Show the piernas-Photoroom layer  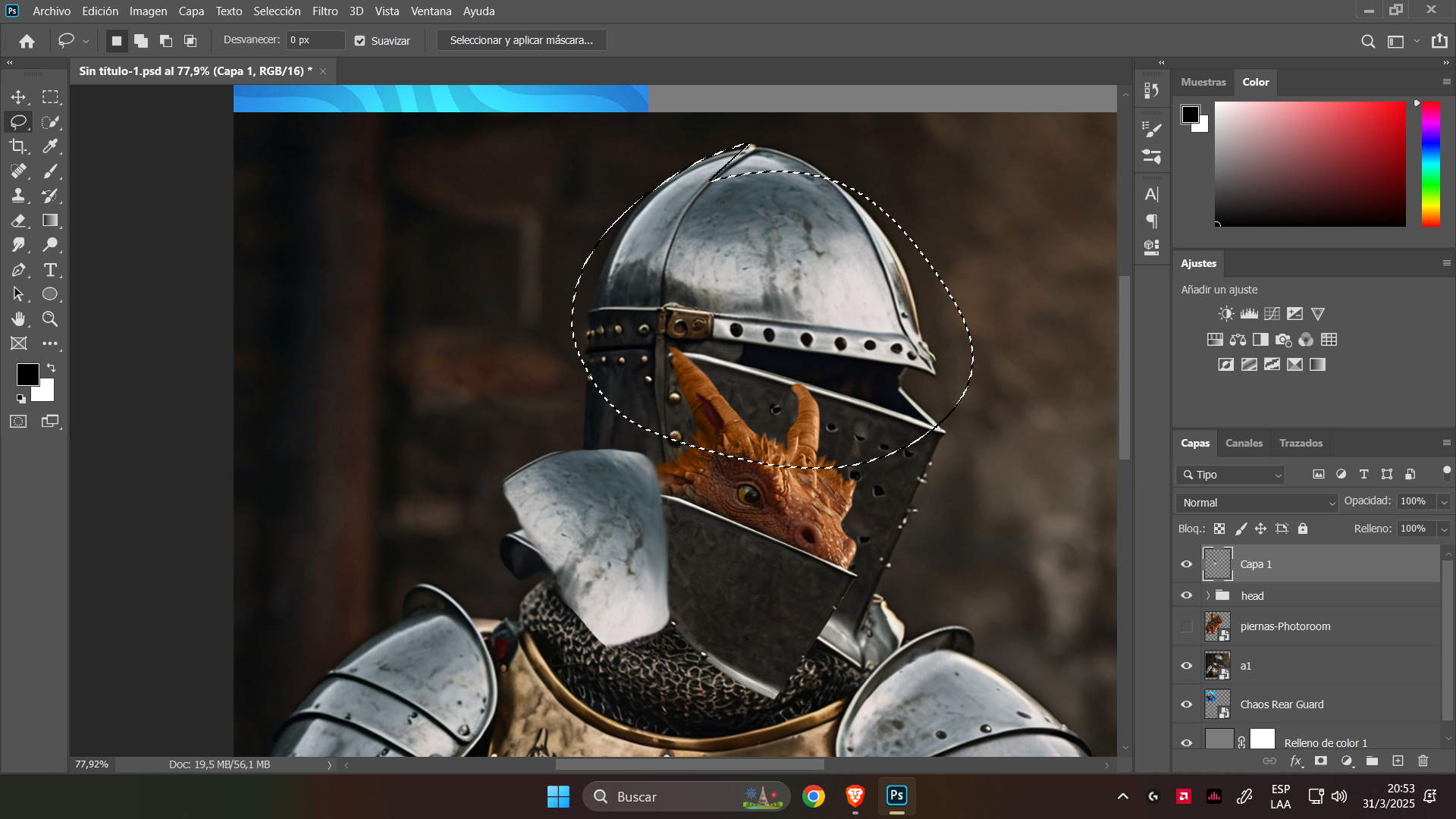click(x=1187, y=626)
